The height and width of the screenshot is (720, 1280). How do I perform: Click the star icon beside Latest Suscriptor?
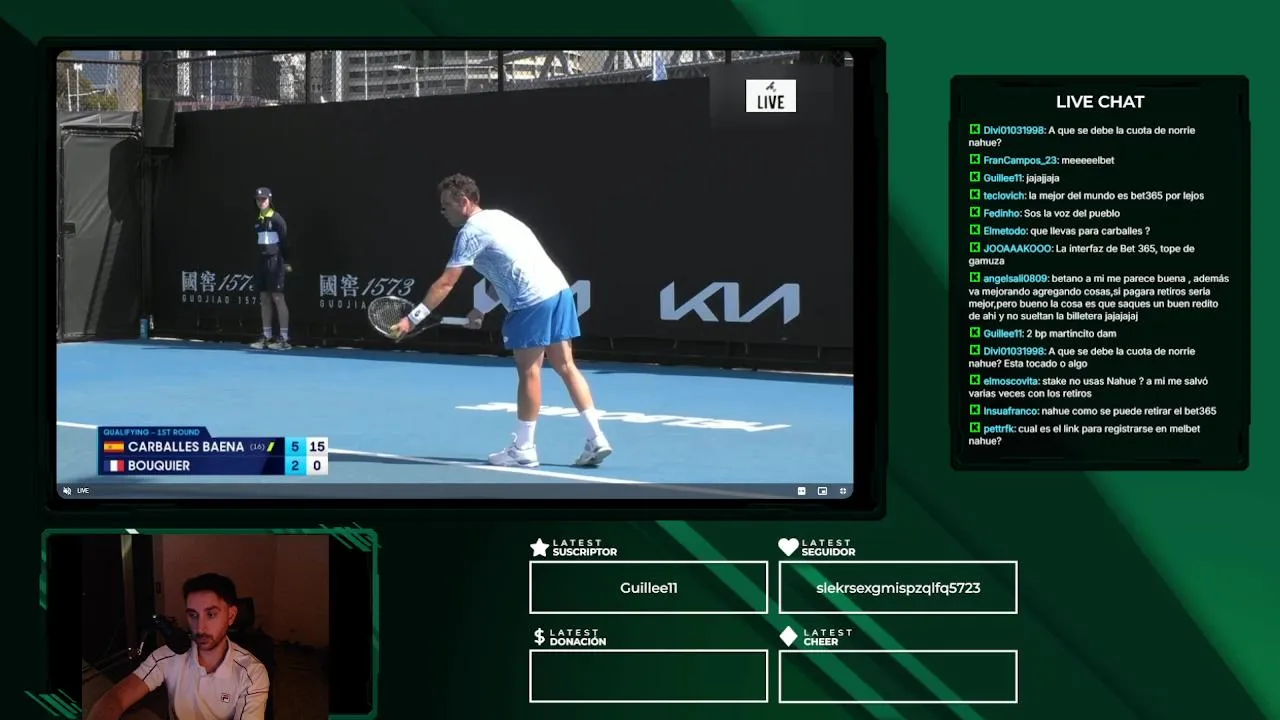[539, 547]
